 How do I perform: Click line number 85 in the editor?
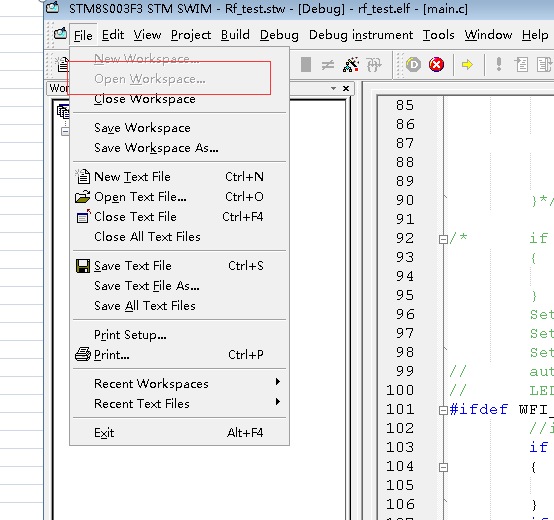(405, 105)
